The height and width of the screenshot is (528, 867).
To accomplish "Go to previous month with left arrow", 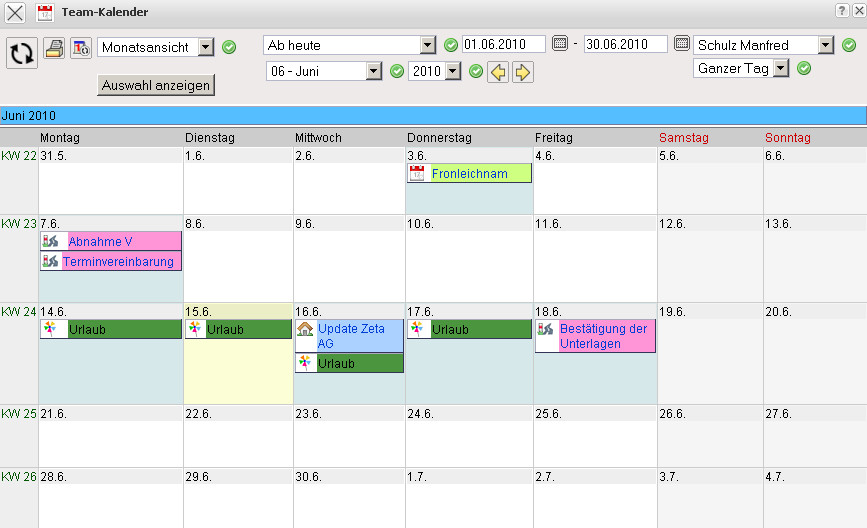I will pos(497,72).
